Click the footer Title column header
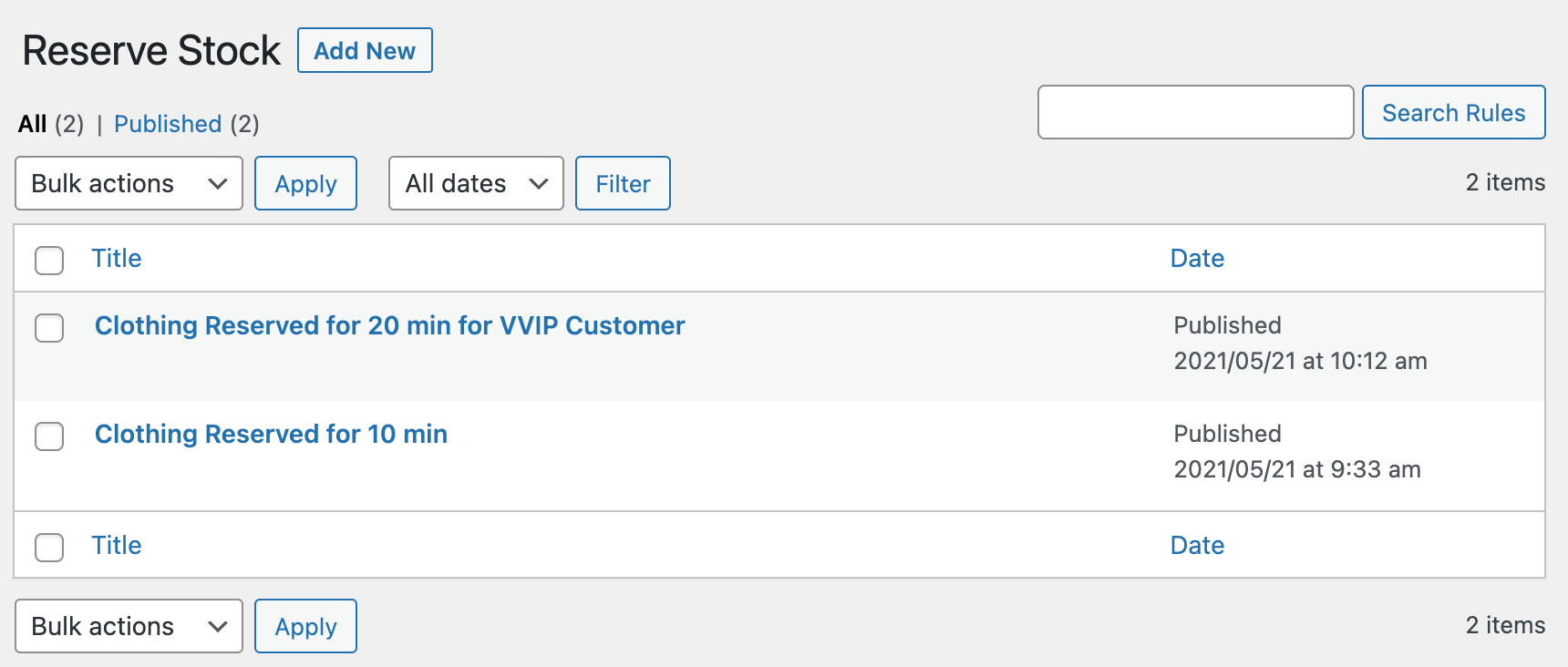 [x=117, y=545]
